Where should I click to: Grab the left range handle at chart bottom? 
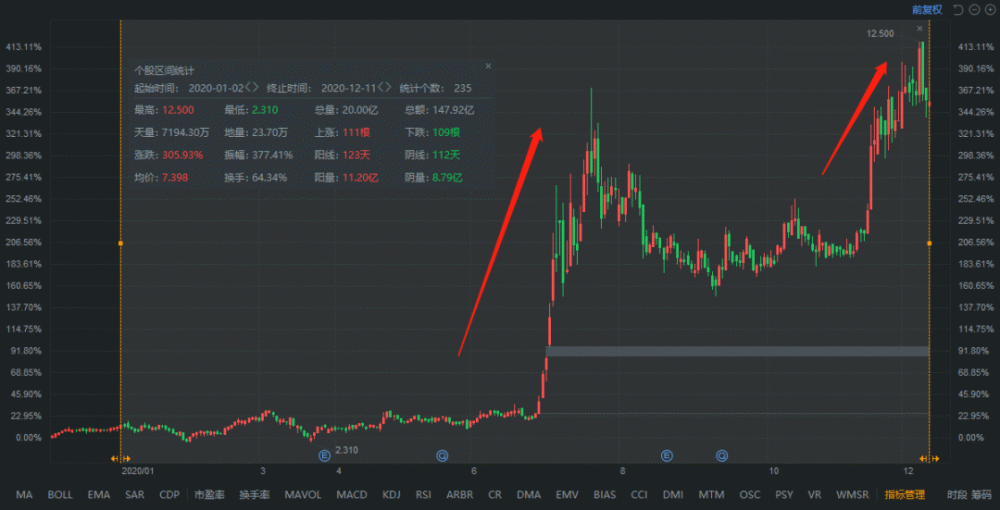pyautogui.click(x=120, y=458)
